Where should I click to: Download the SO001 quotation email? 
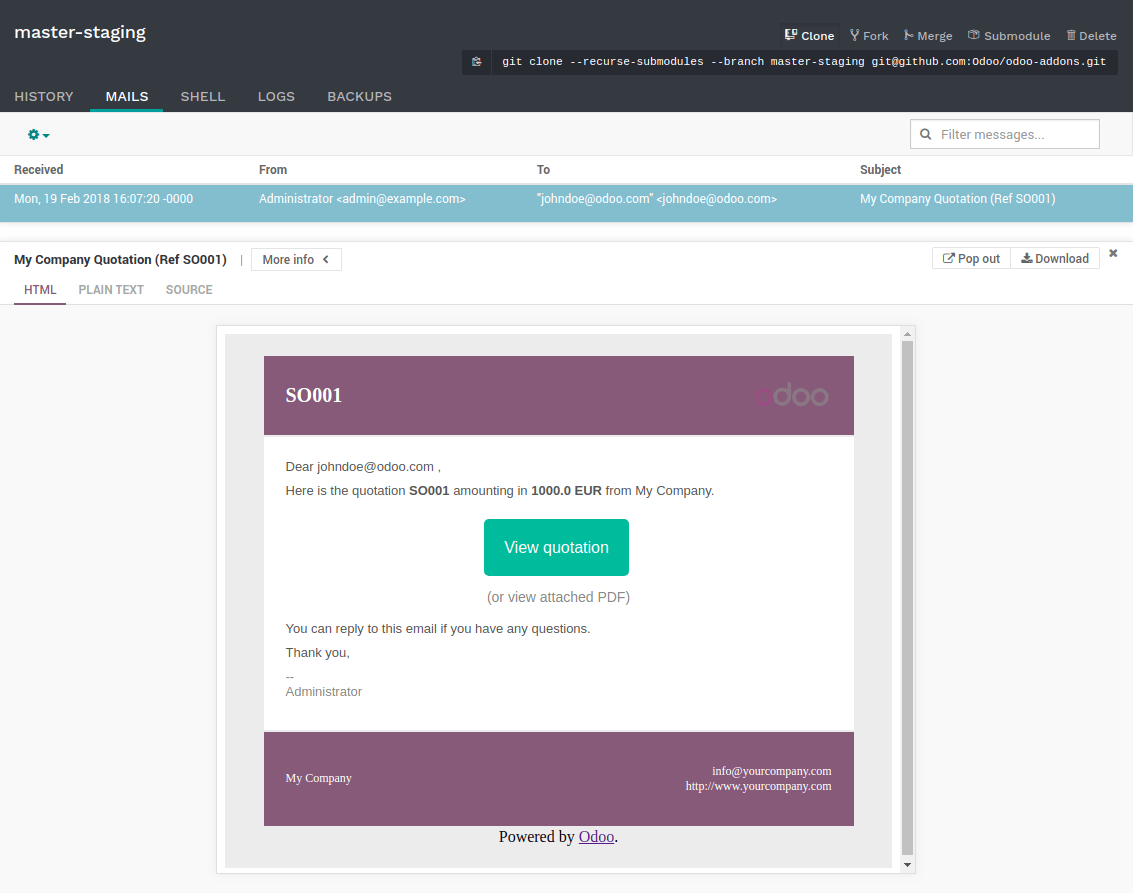tap(1055, 258)
